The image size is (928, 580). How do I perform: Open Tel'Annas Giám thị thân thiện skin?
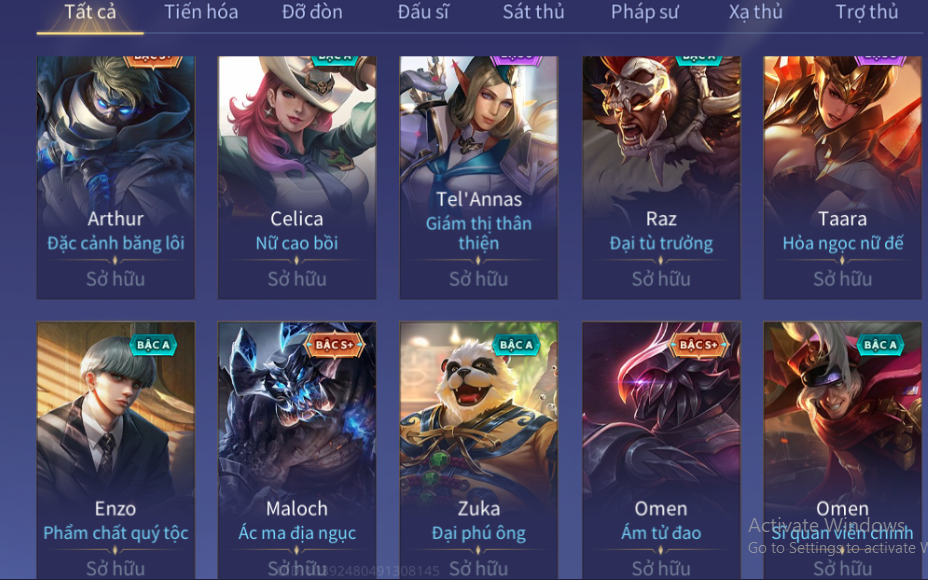(479, 178)
